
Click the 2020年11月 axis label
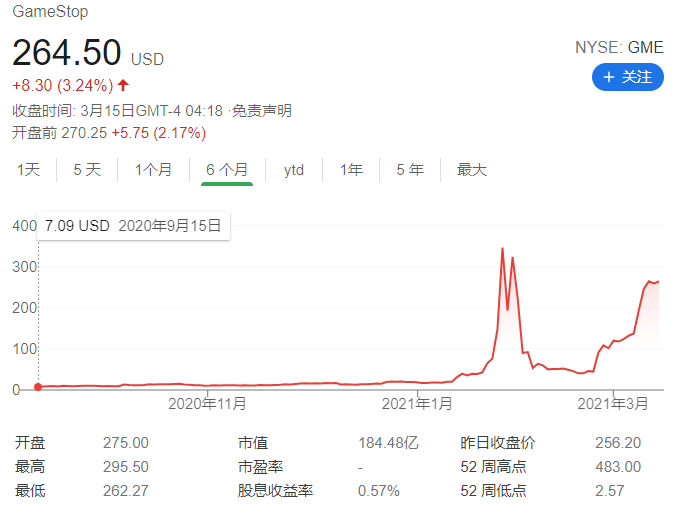point(207,404)
